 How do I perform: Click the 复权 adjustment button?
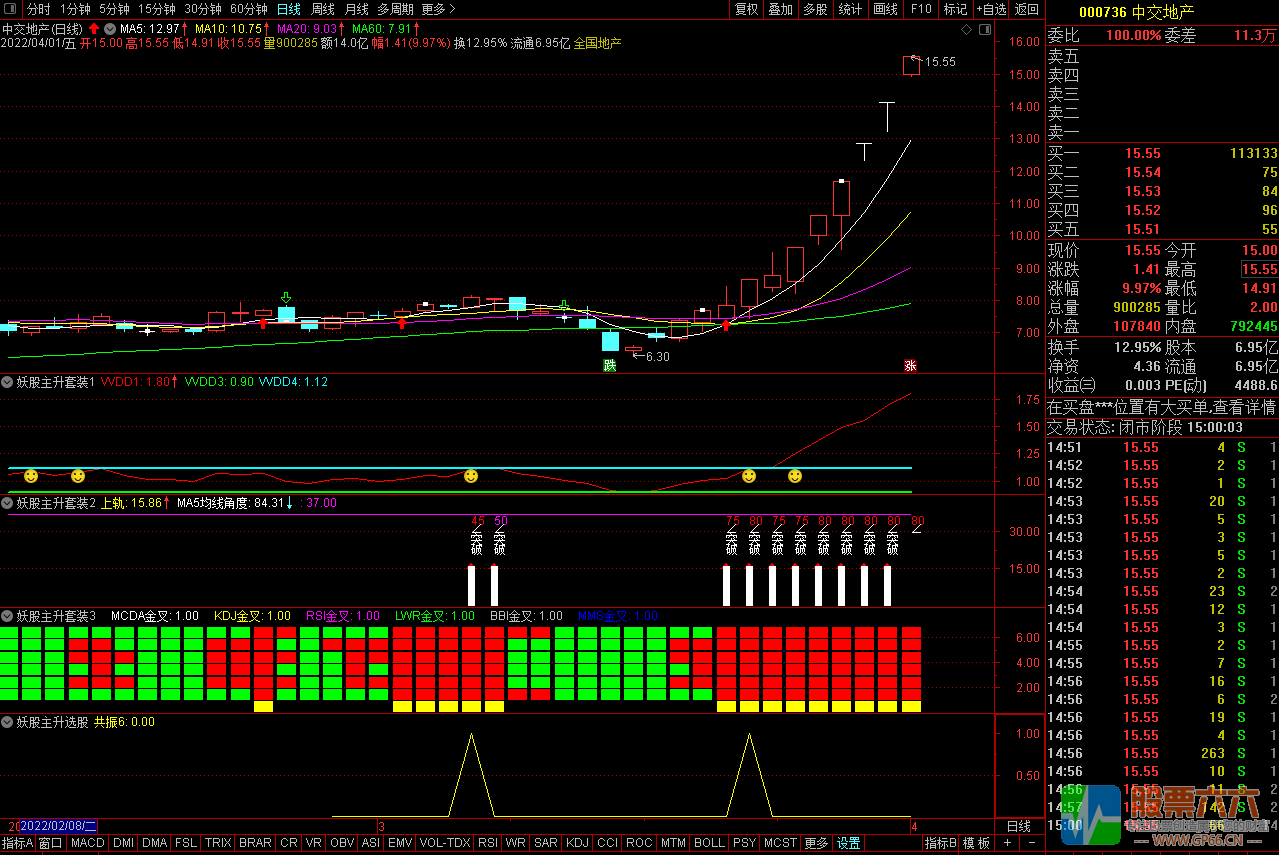click(x=746, y=9)
